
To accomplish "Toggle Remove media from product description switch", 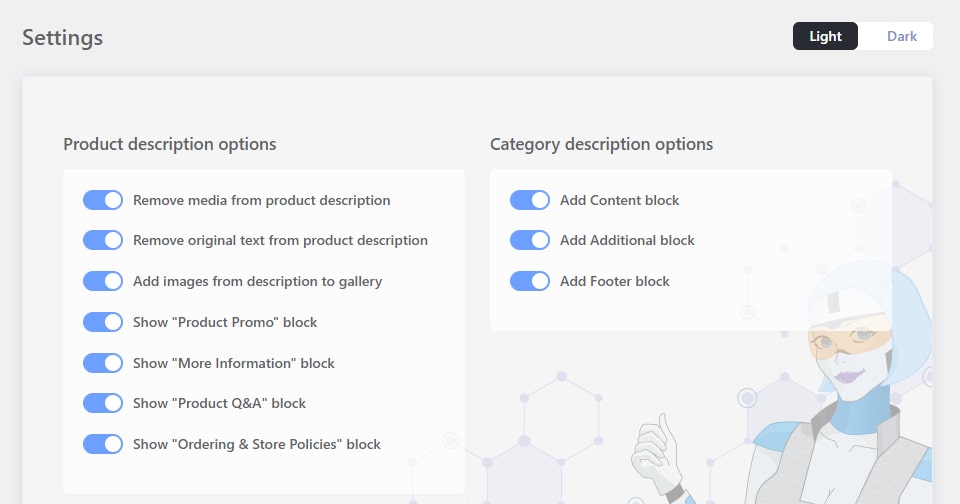I will pyautogui.click(x=103, y=200).
